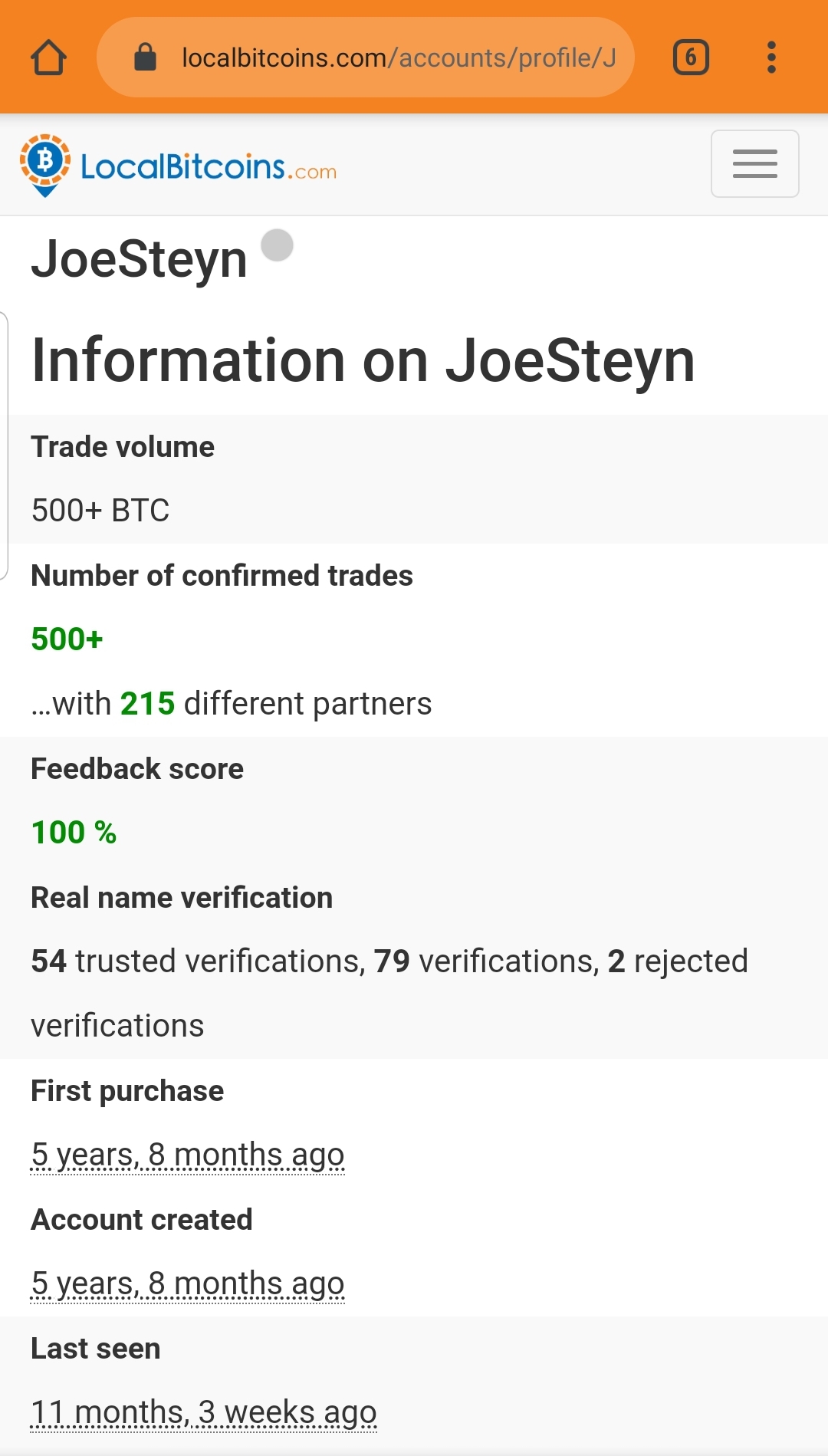Click the First purchase date text
The image size is (828, 1456).
pyautogui.click(x=188, y=1155)
